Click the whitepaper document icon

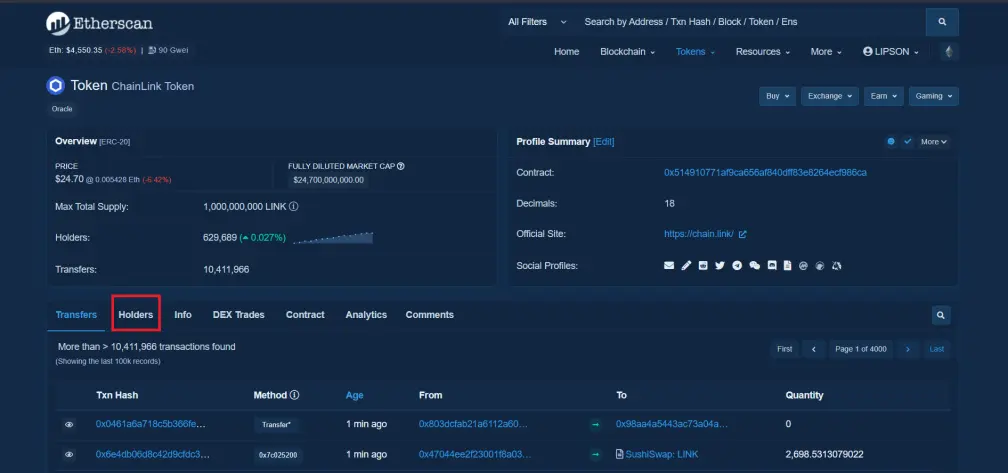tap(788, 265)
